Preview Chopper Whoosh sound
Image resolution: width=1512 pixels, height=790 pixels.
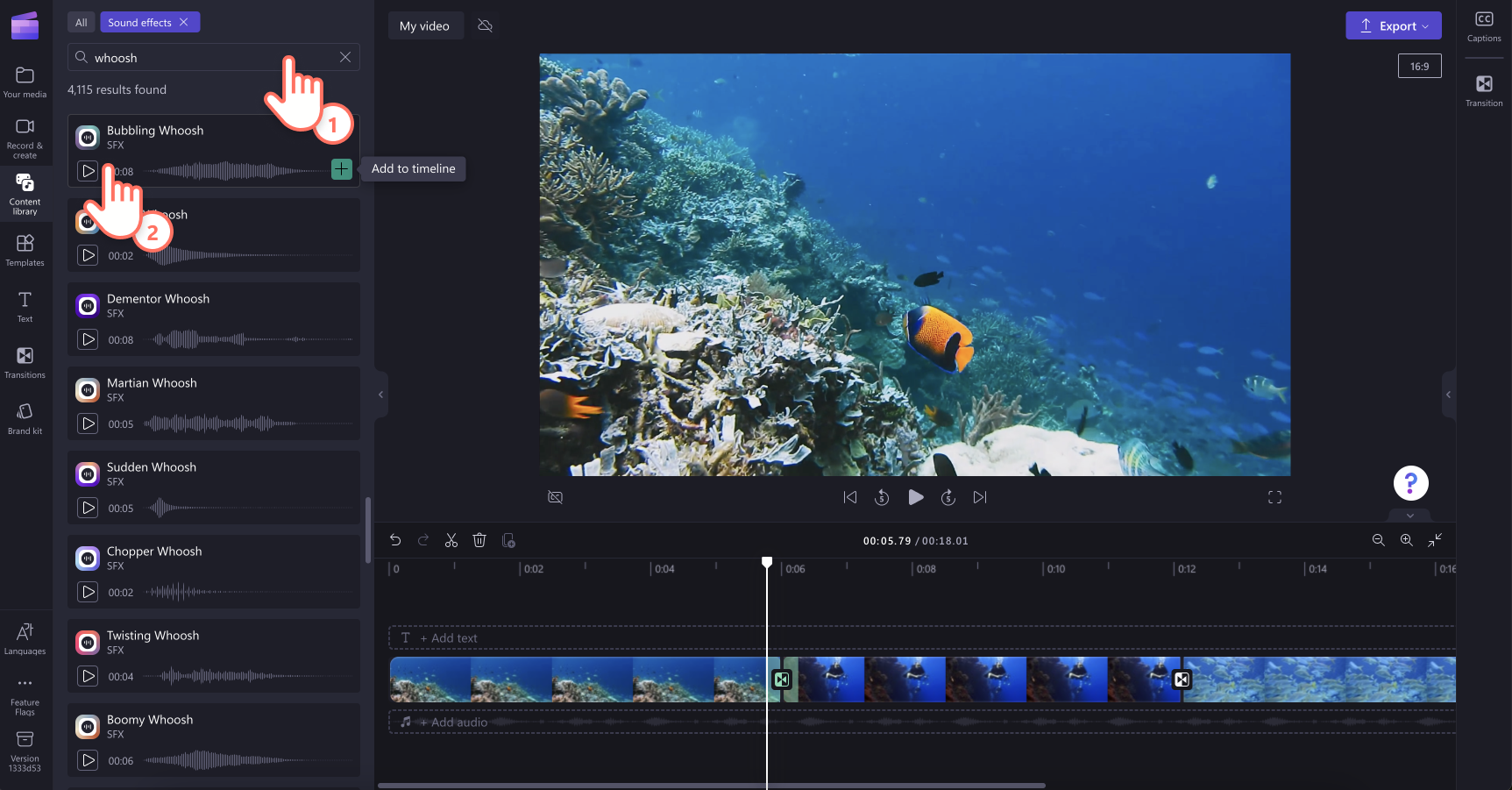pos(88,592)
